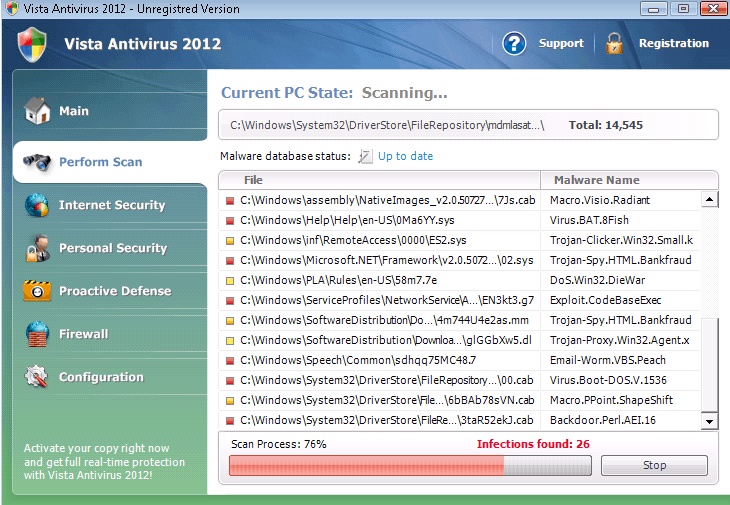Click yellow marker for 6bBAb78sVN.cab row
Screen dimensions: 730x505
click(x=230, y=401)
